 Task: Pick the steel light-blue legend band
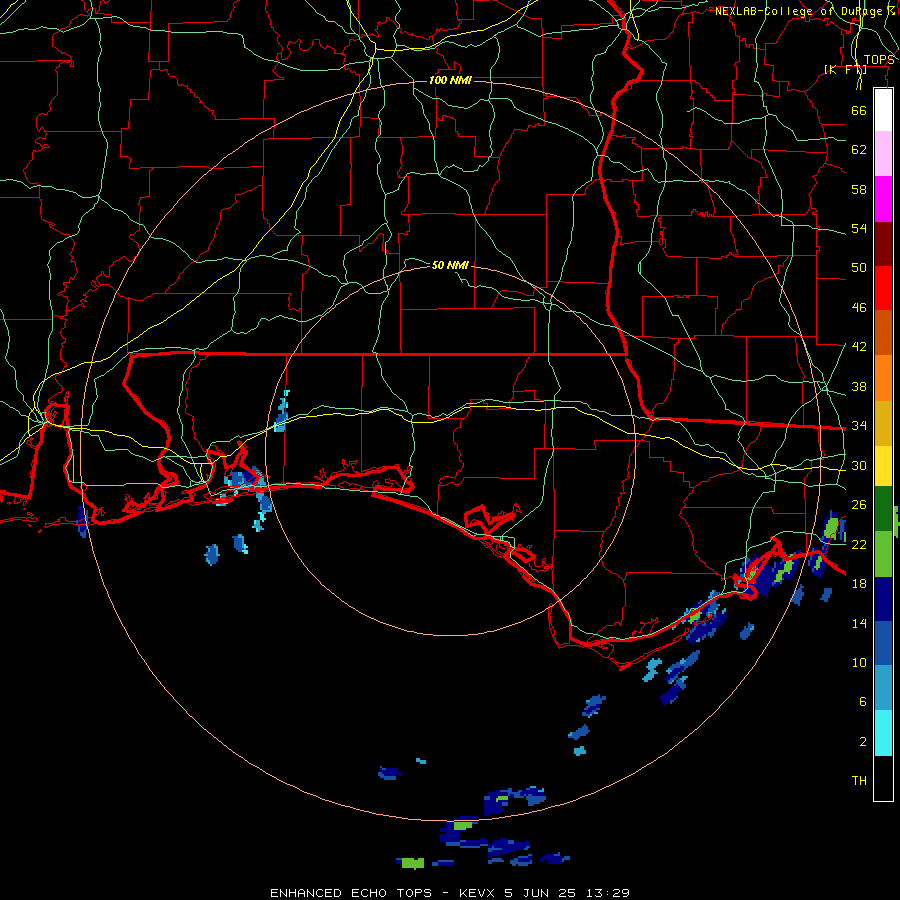(x=883, y=688)
